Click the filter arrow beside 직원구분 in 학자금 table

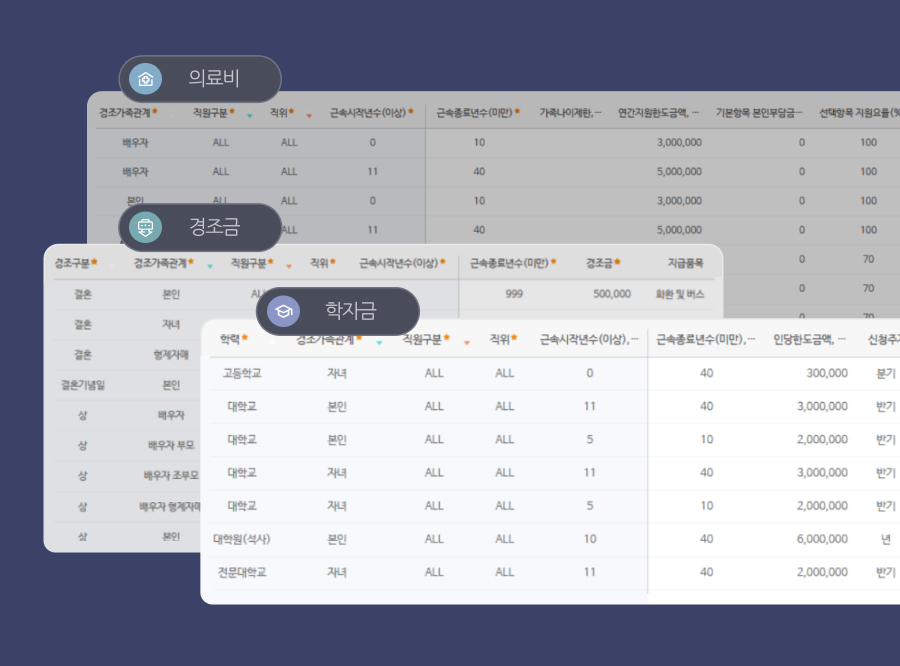pos(466,345)
